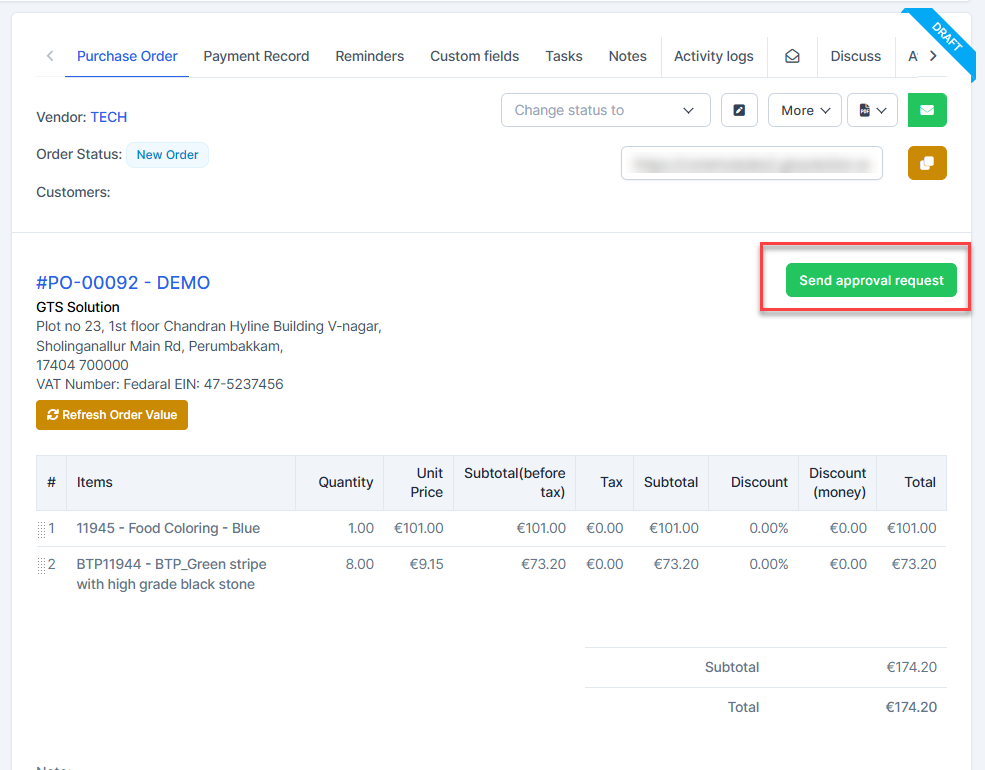
Task: Select the Custom fields tab
Action: tap(474, 56)
